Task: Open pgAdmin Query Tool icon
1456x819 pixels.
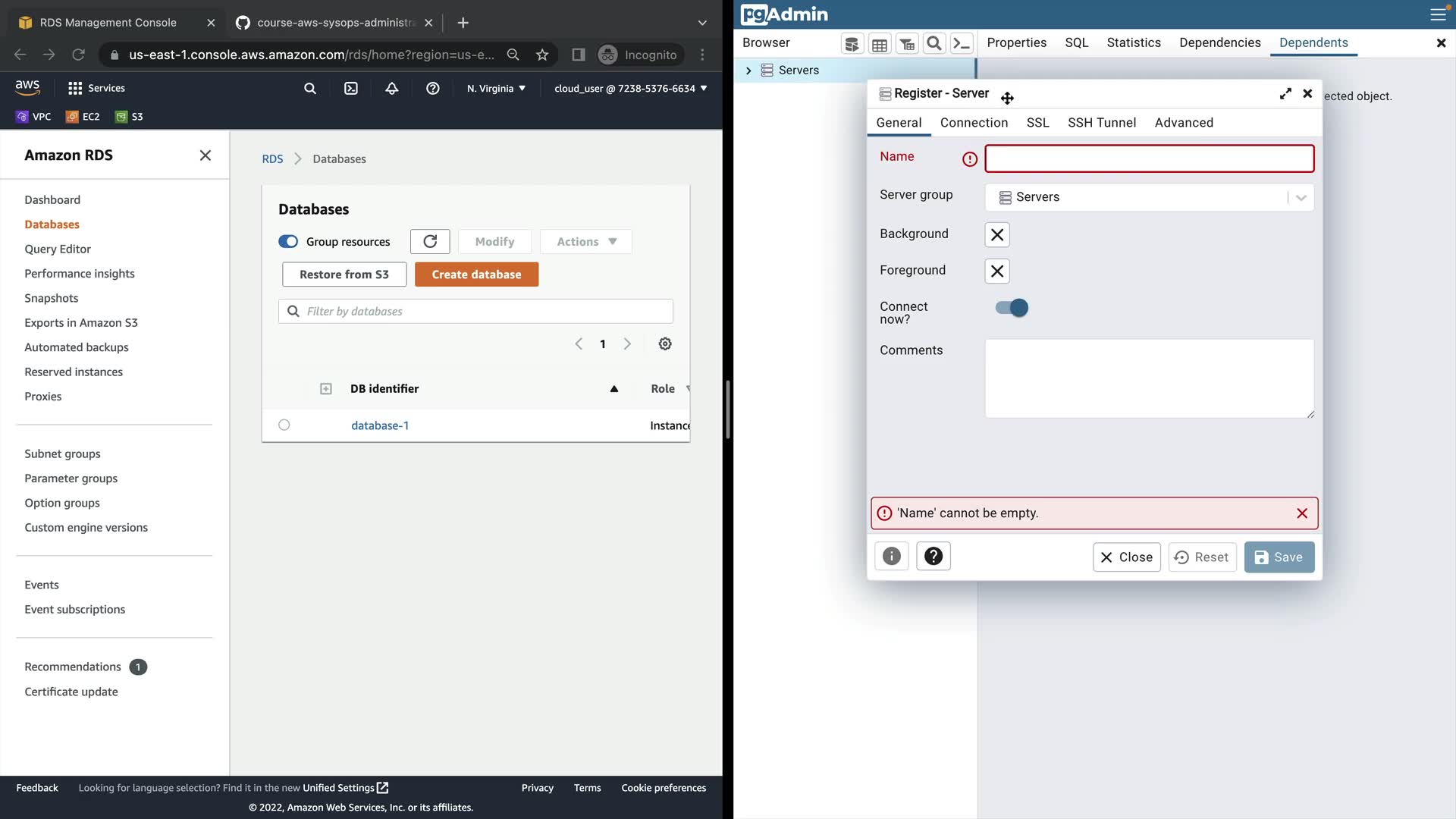Action: [852, 44]
